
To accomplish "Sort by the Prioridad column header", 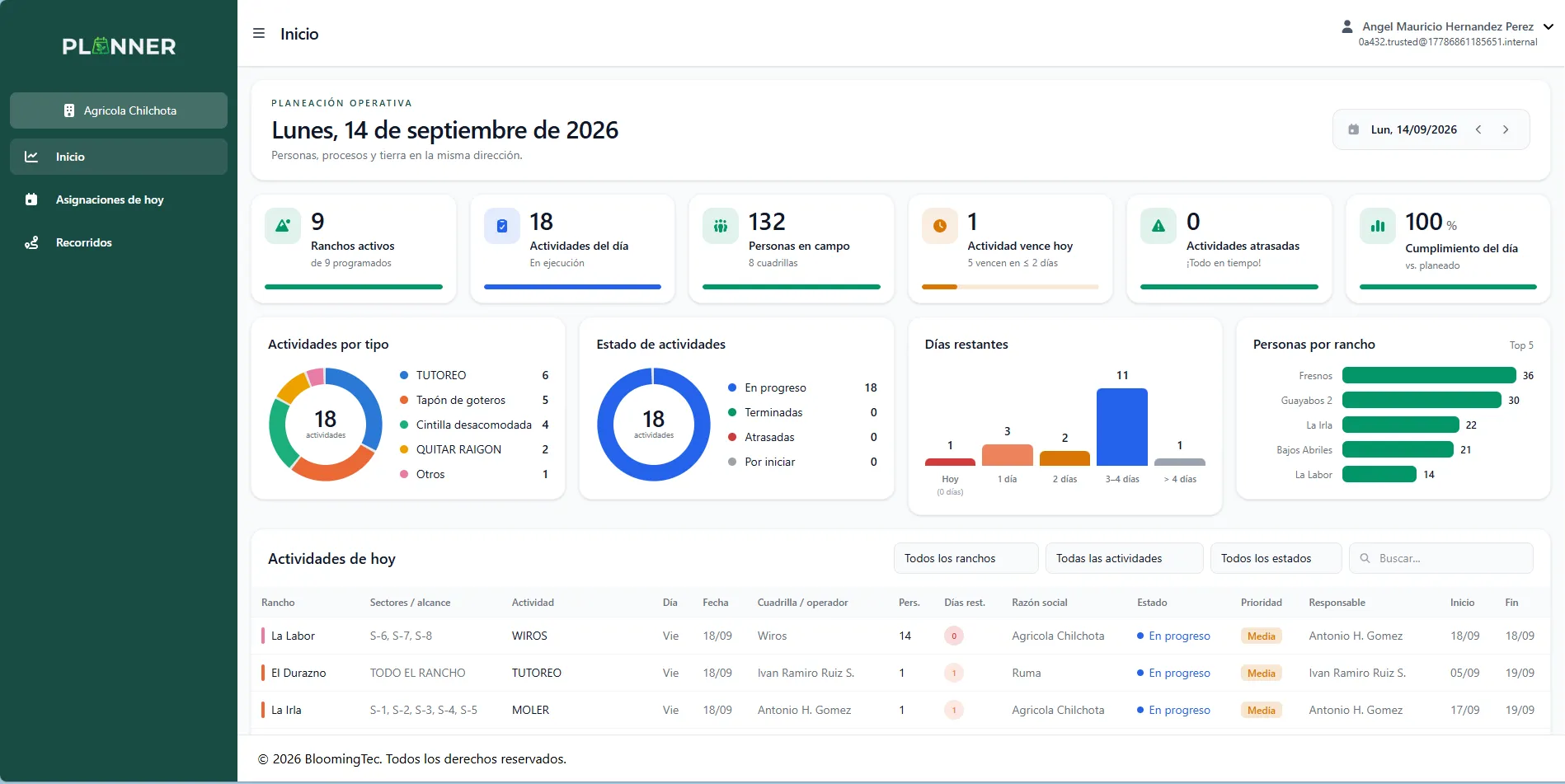I will point(1262,603).
